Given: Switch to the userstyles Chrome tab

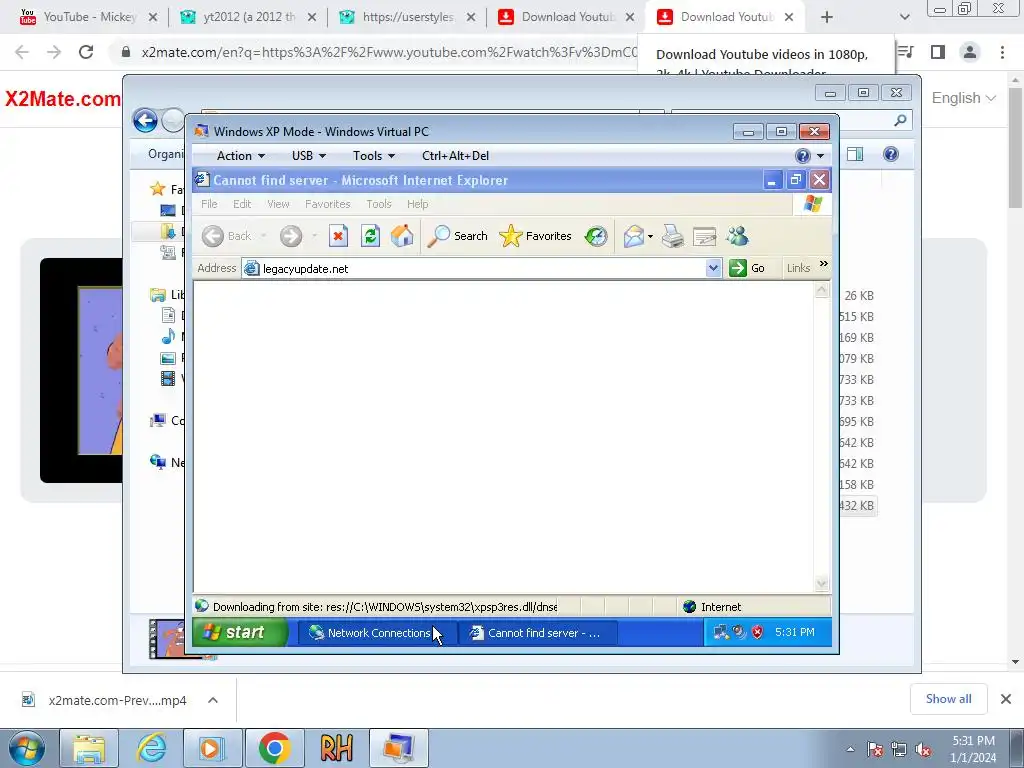Looking at the screenshot, I should [x=407, y=17].
